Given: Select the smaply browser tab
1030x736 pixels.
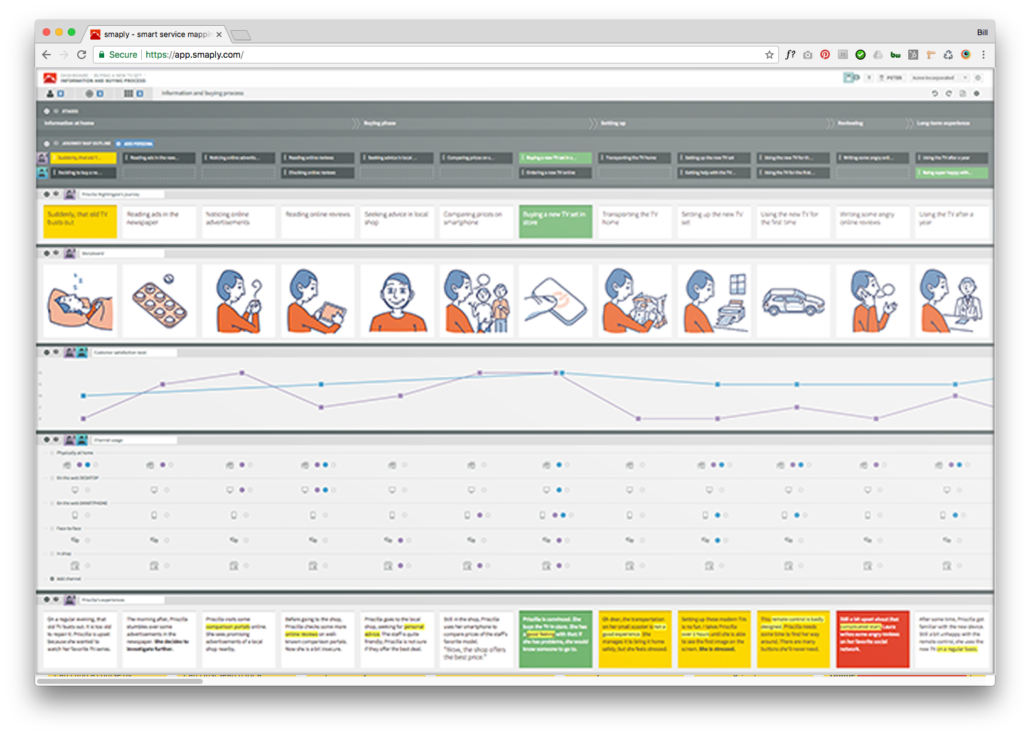Looking at the screenshot, I should (x=156, y=34).
